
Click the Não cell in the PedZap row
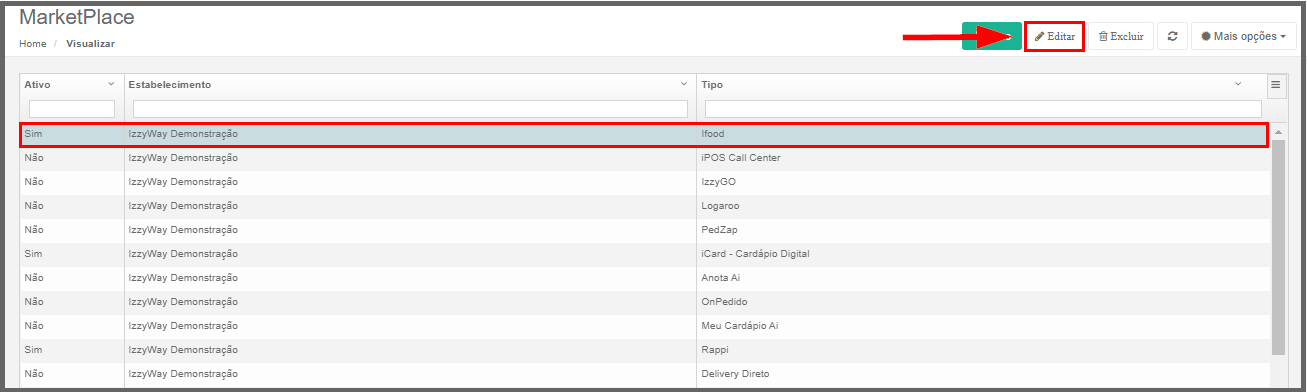[34, 230]
